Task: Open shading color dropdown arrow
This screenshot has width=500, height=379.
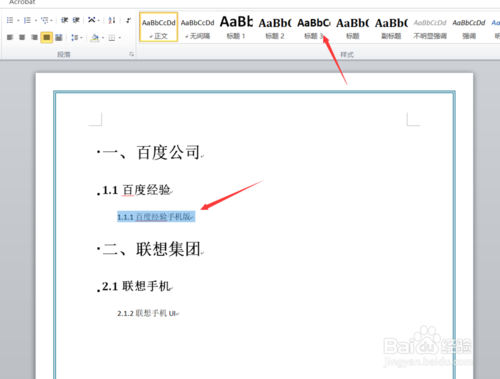Action: pos(103,38)
